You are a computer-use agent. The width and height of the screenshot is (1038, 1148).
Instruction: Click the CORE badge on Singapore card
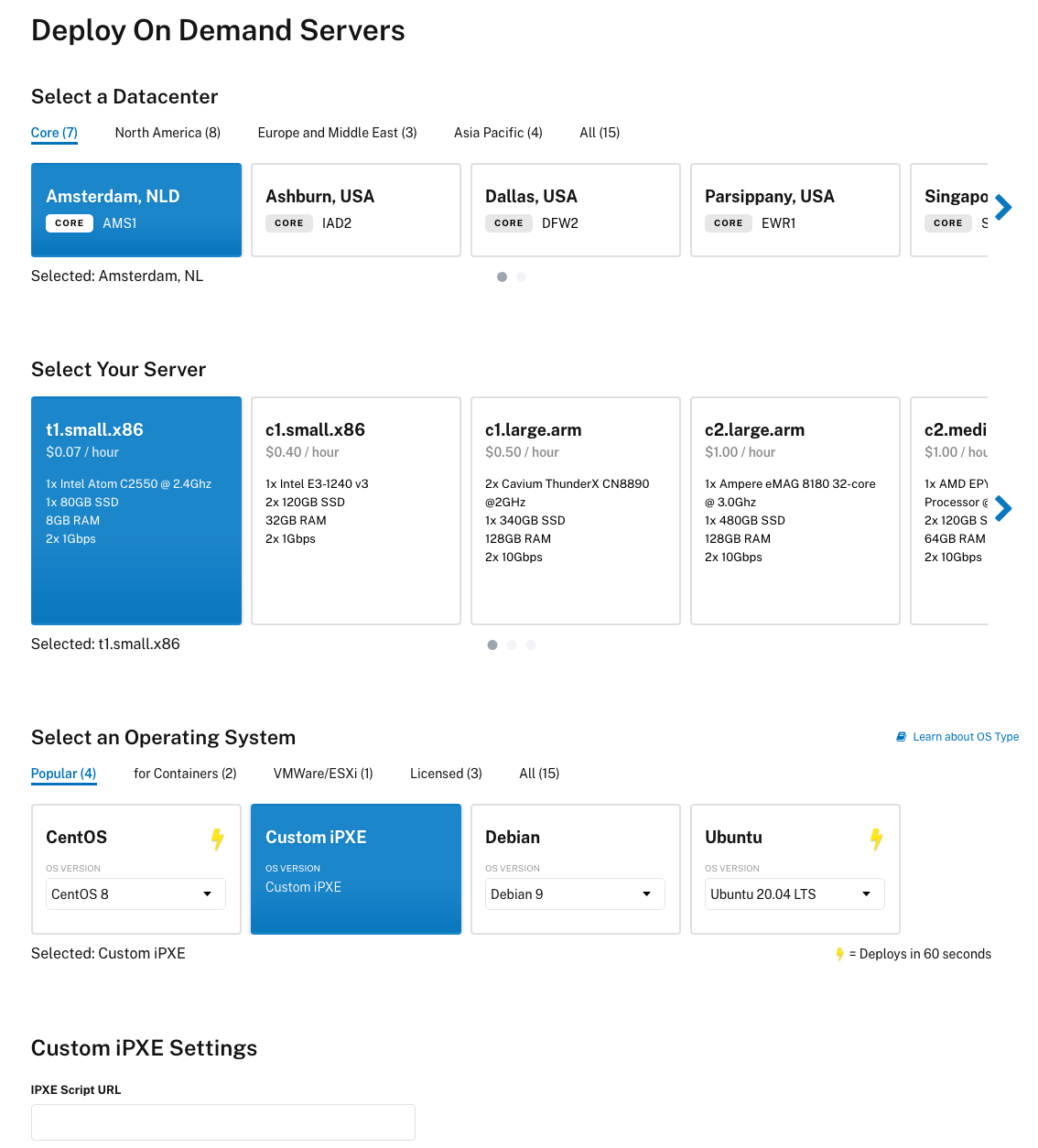pyautogui.click(x=948, y=223)
